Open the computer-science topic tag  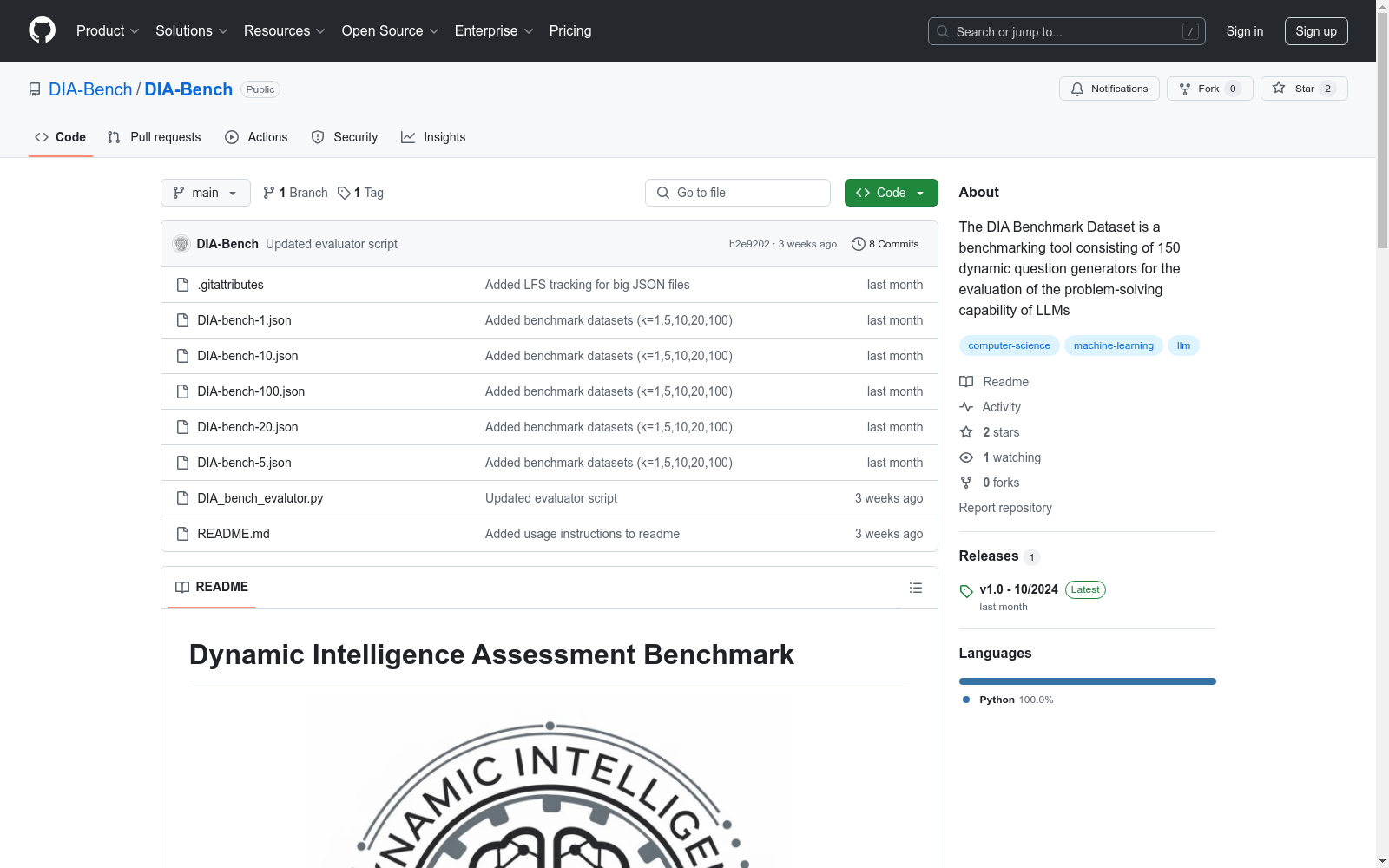click(1010, 345)
